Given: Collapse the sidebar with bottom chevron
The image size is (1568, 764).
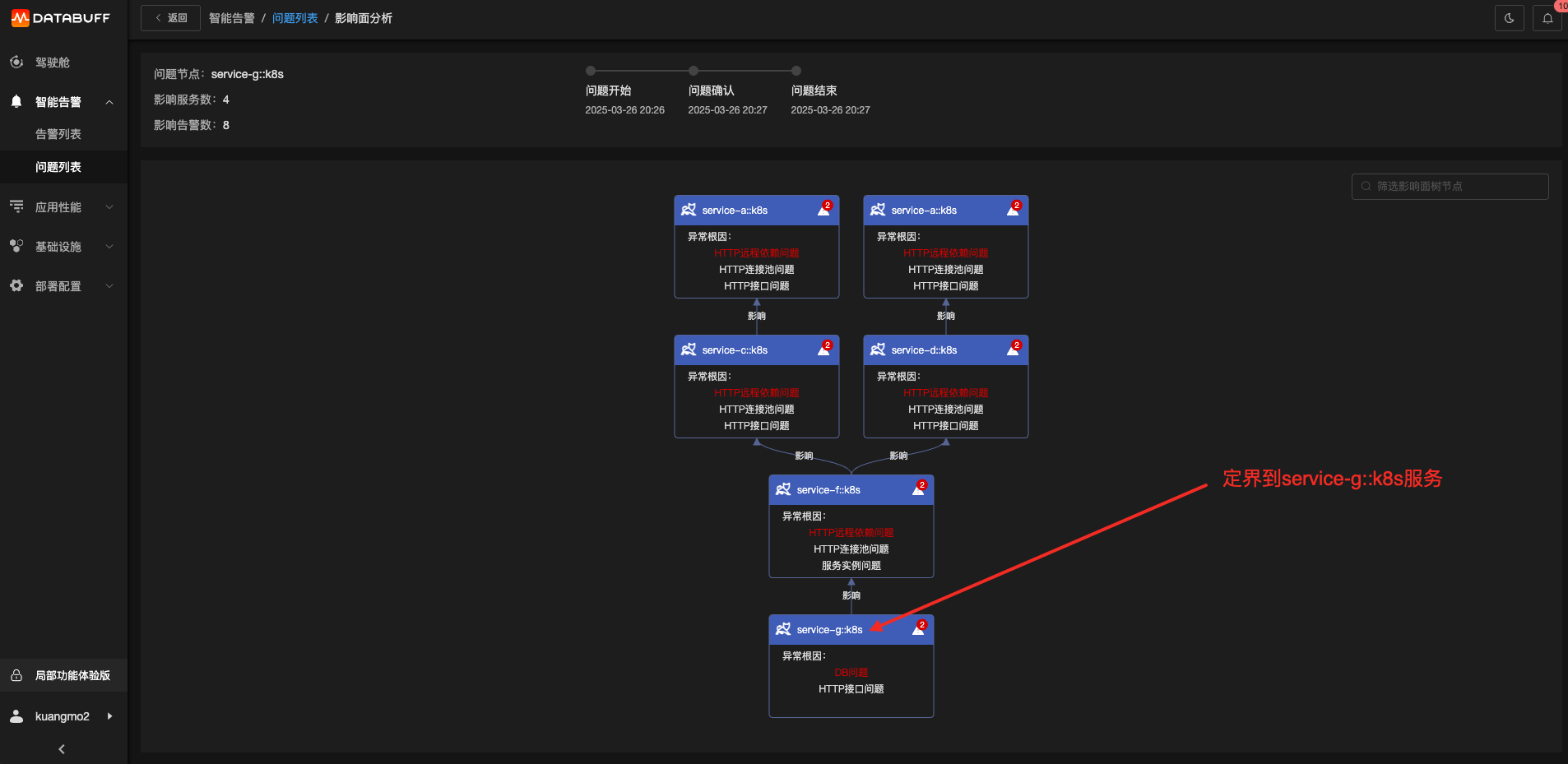Looking at the screenshot, I should [x=62, y=748].
